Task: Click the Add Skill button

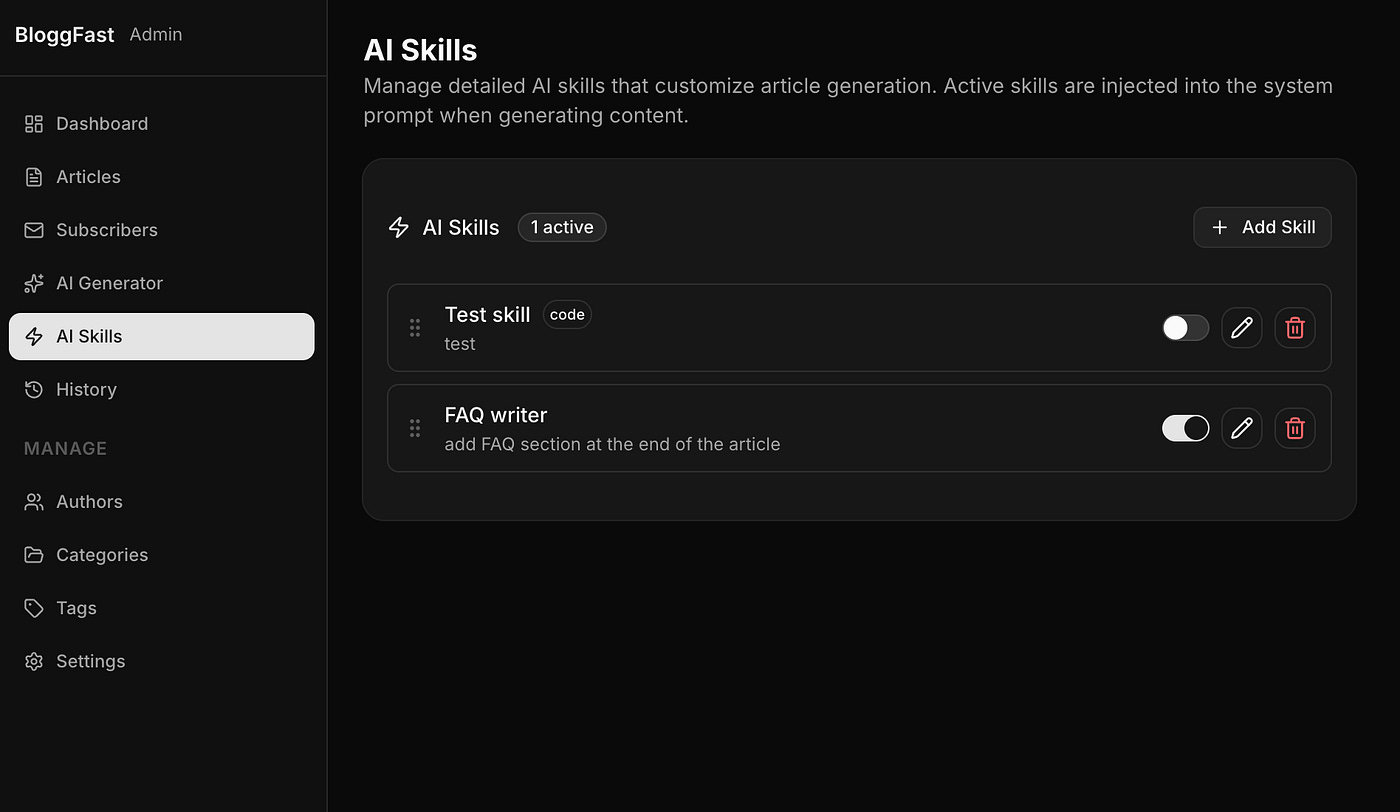Action: tap(1262, 227)
